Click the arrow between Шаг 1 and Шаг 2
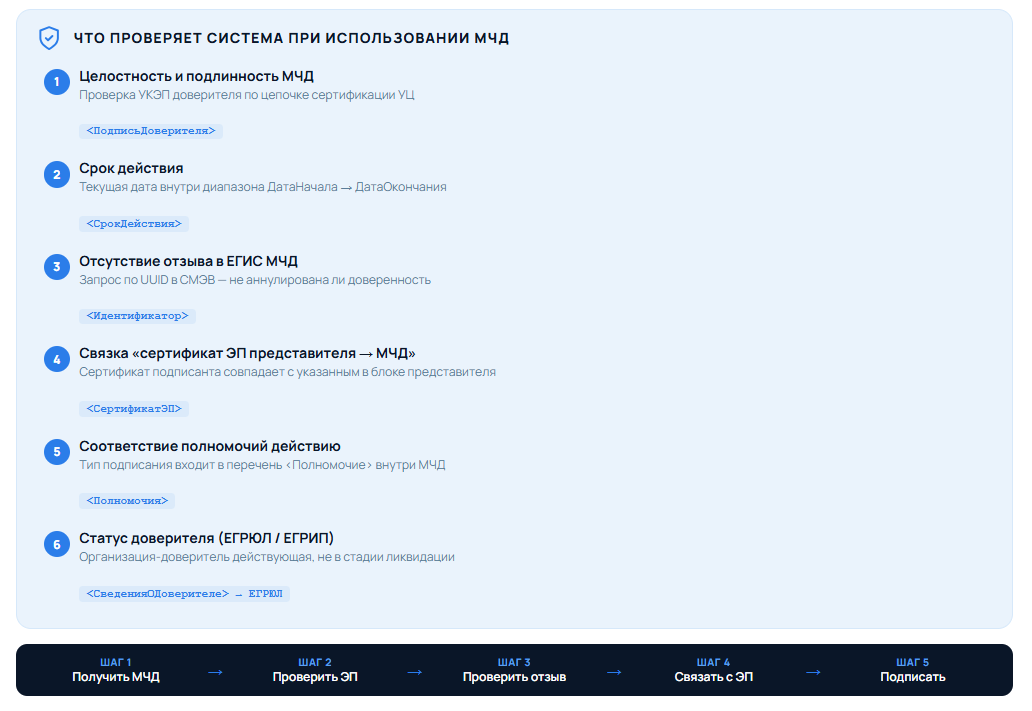The image size is (1032, 711). coord(215,672)
